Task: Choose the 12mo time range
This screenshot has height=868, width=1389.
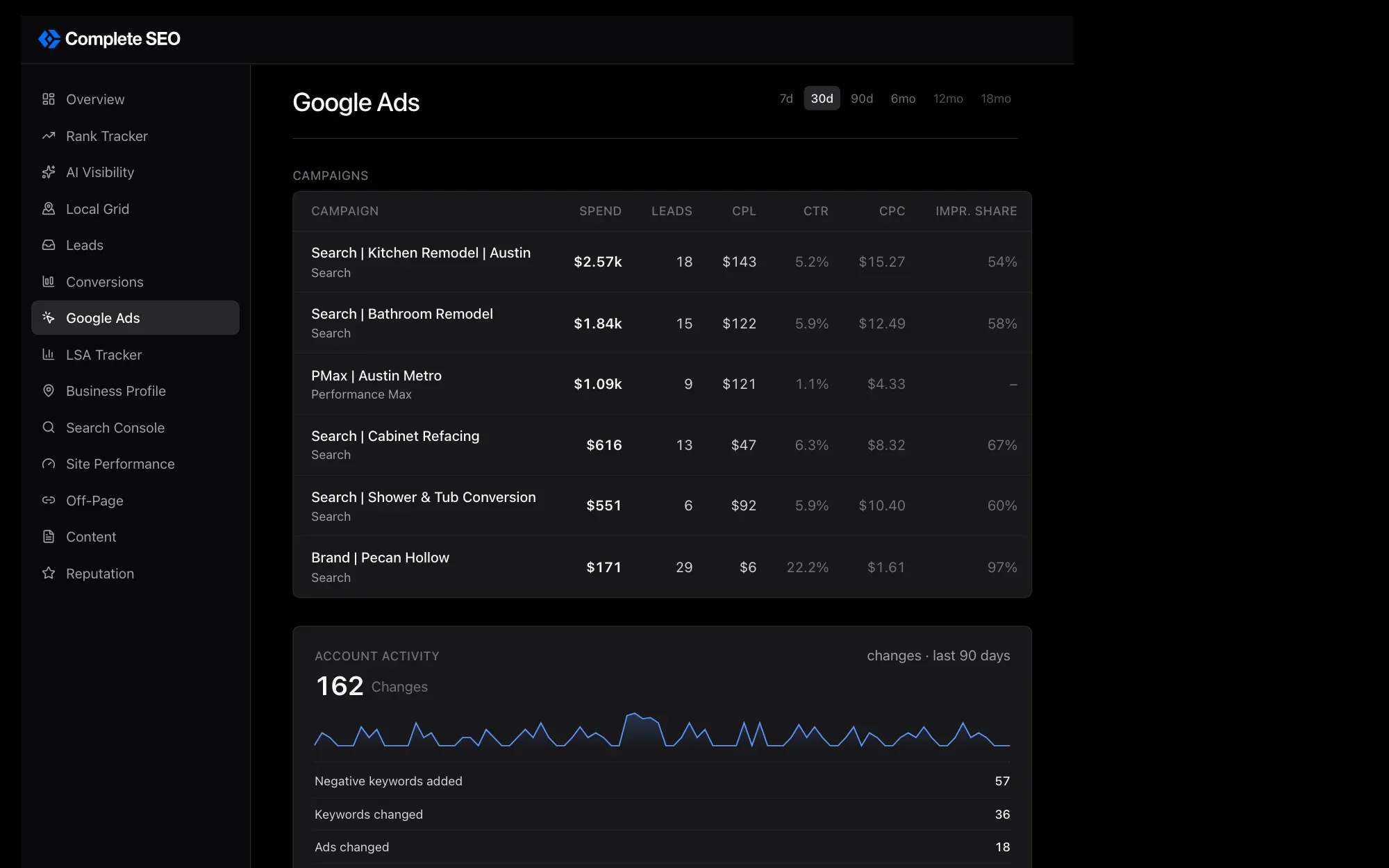Action: point(948,99)
